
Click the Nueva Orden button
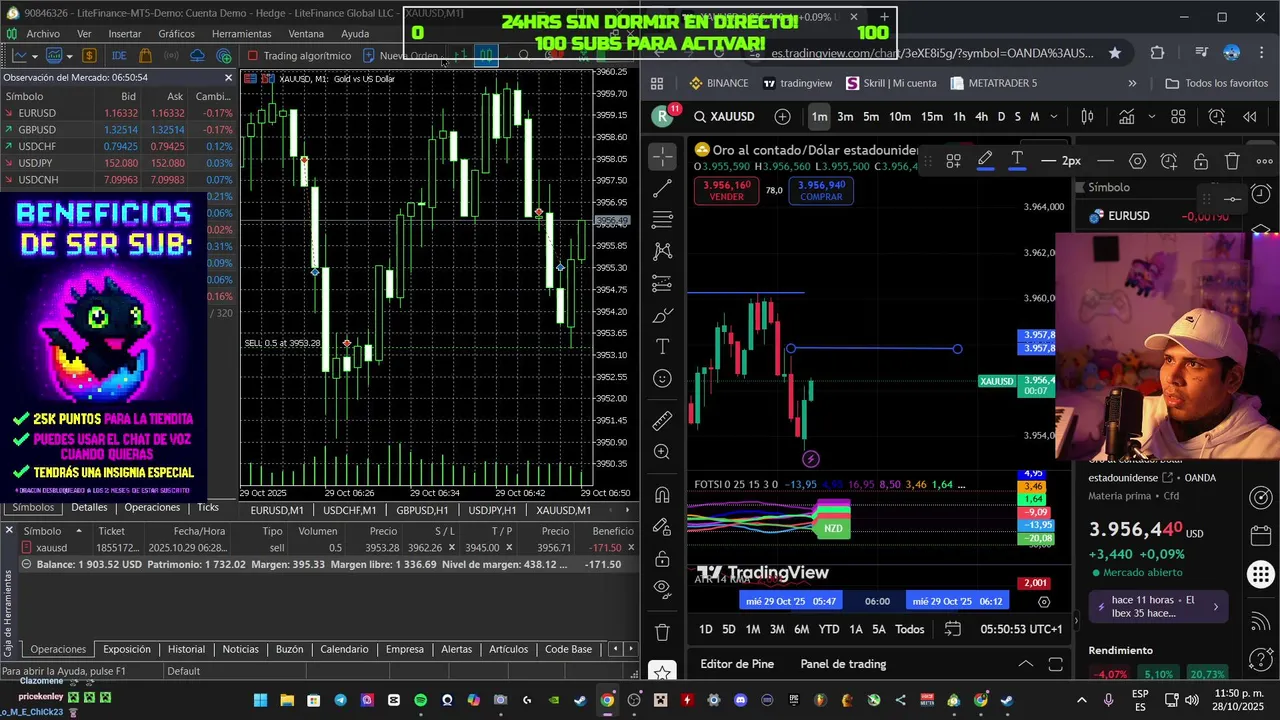[x=400, y=56]
